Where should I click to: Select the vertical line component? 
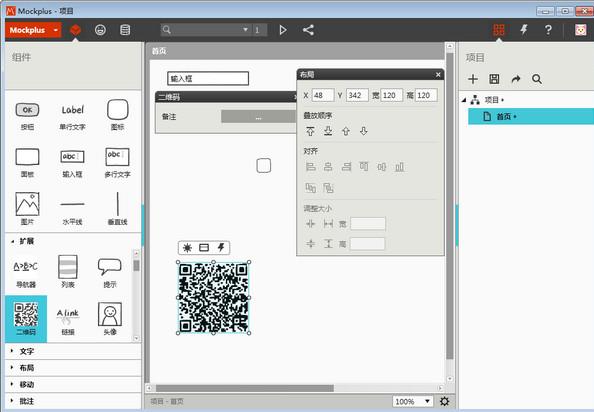(117, 208)
